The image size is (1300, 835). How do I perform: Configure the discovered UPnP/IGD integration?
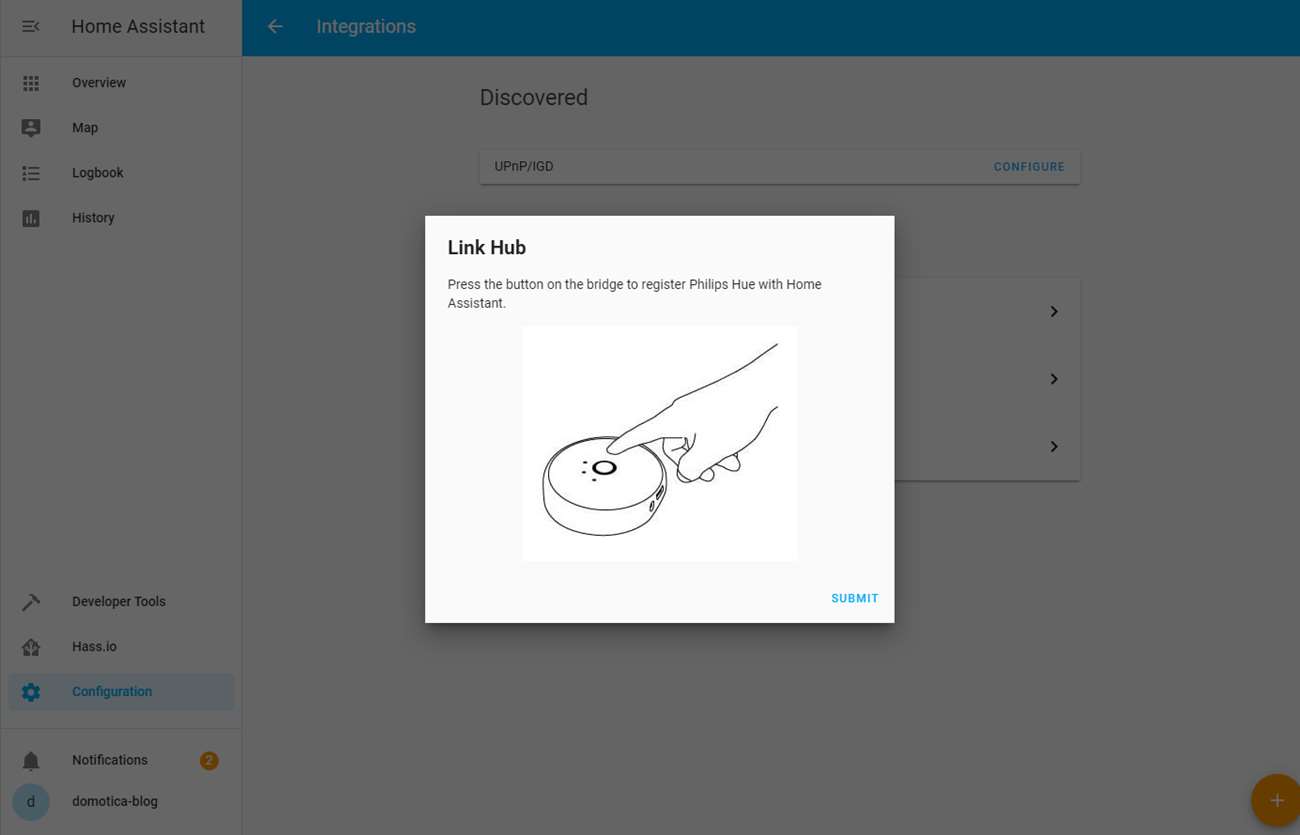1028,167
